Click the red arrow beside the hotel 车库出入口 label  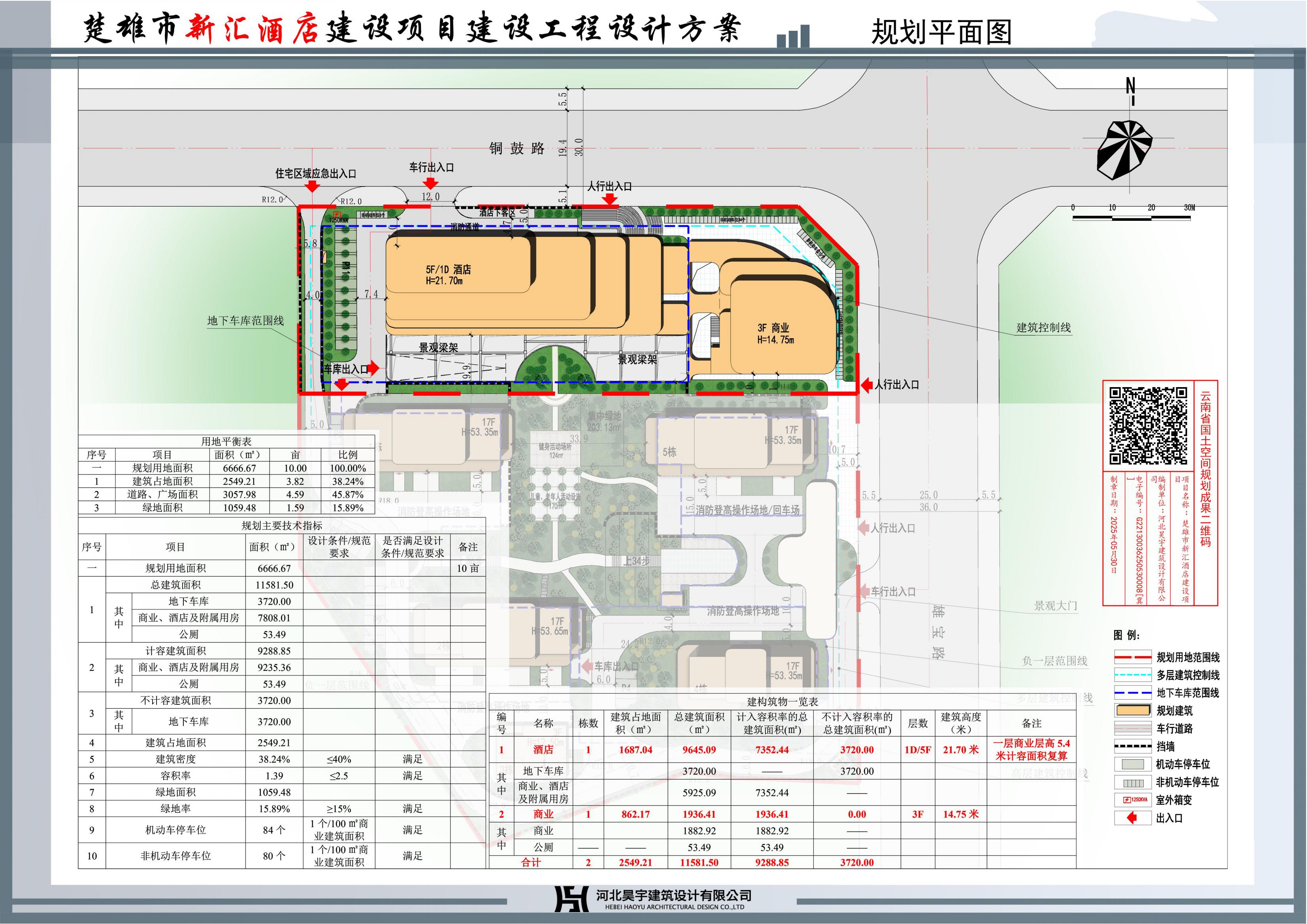[374, 368]
